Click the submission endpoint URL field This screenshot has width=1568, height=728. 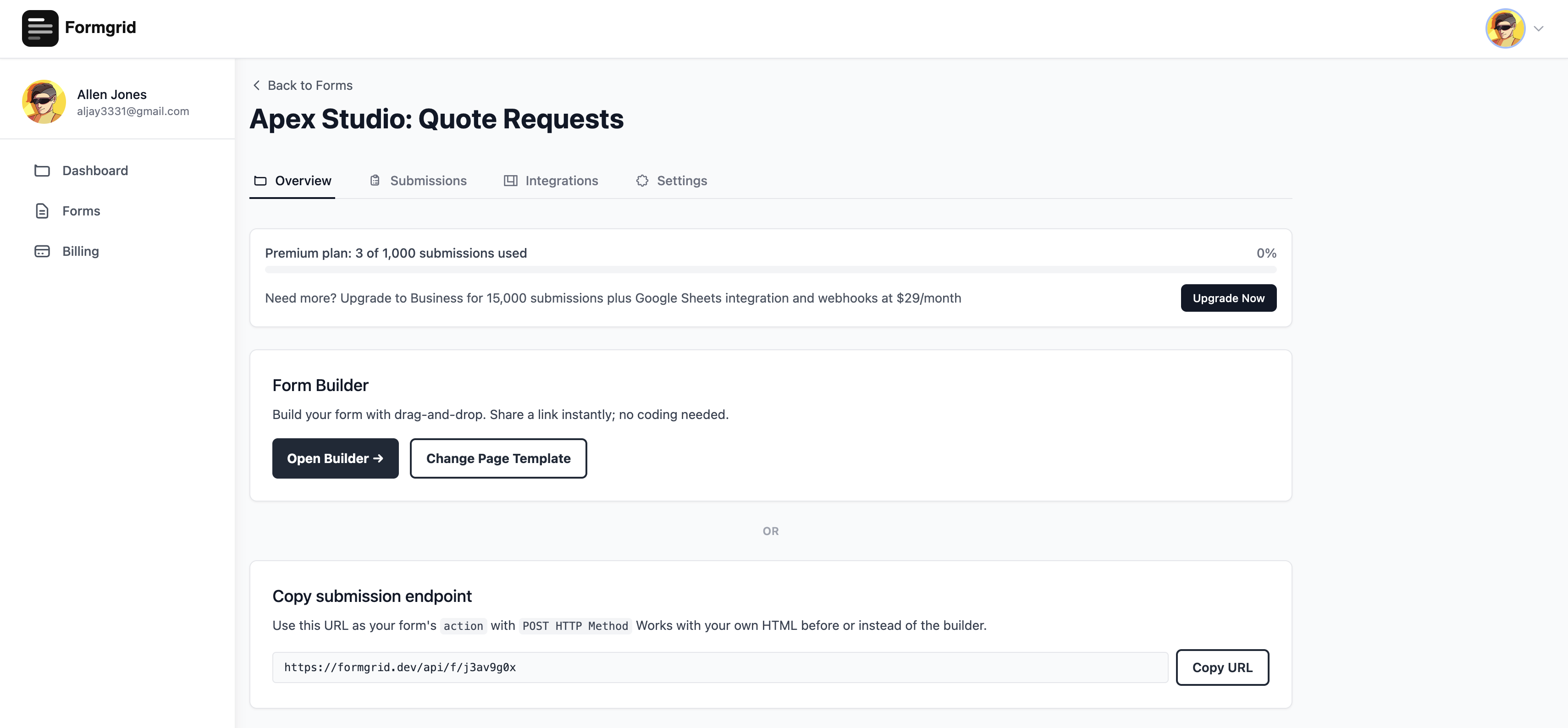(719, 667)
